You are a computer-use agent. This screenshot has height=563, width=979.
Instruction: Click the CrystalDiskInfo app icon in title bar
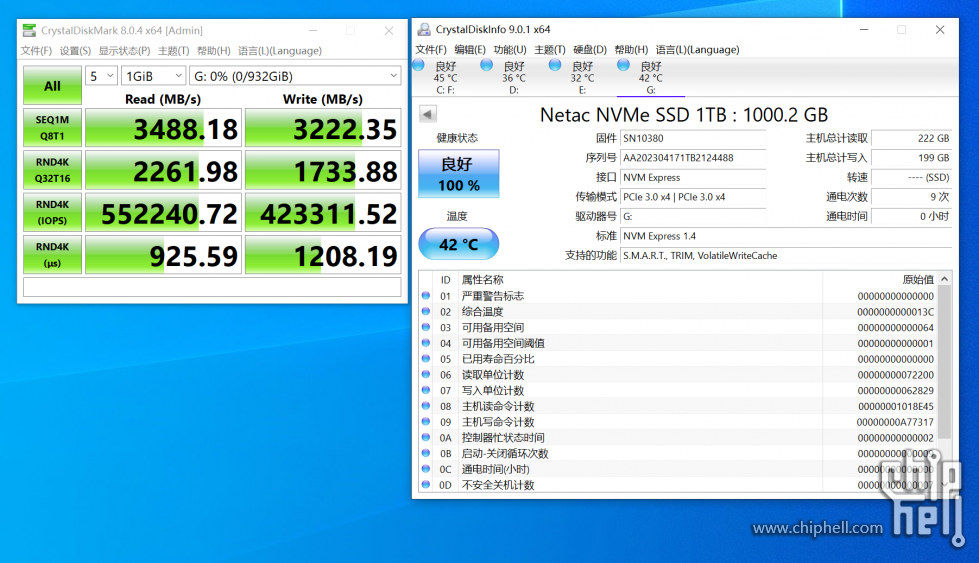point(424,29)
